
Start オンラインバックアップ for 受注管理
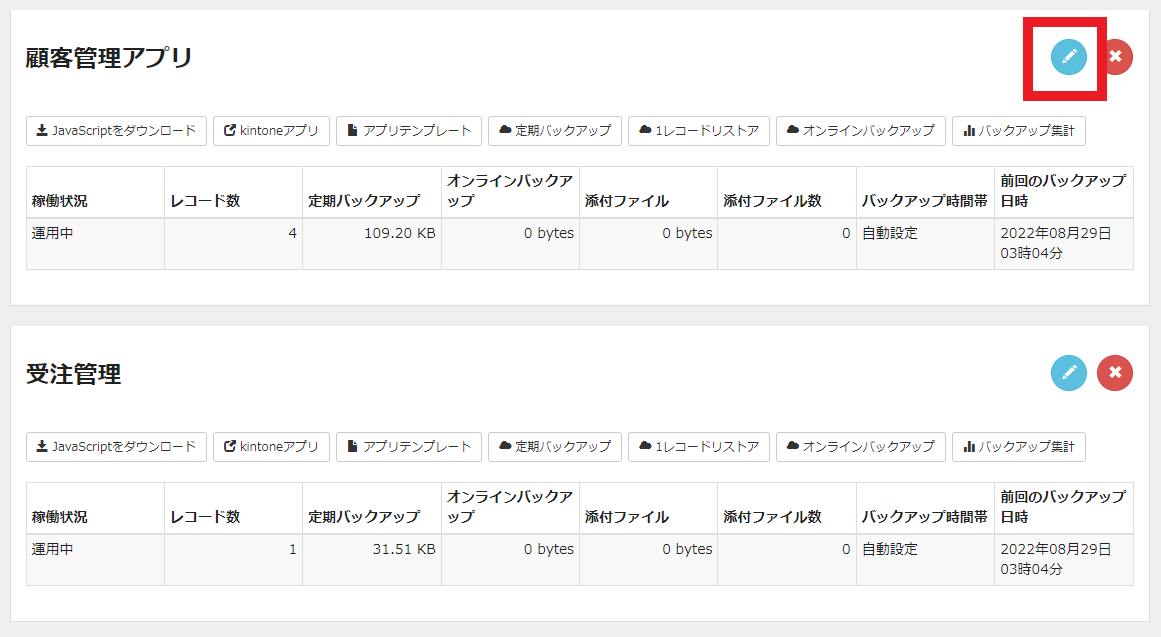860,447
